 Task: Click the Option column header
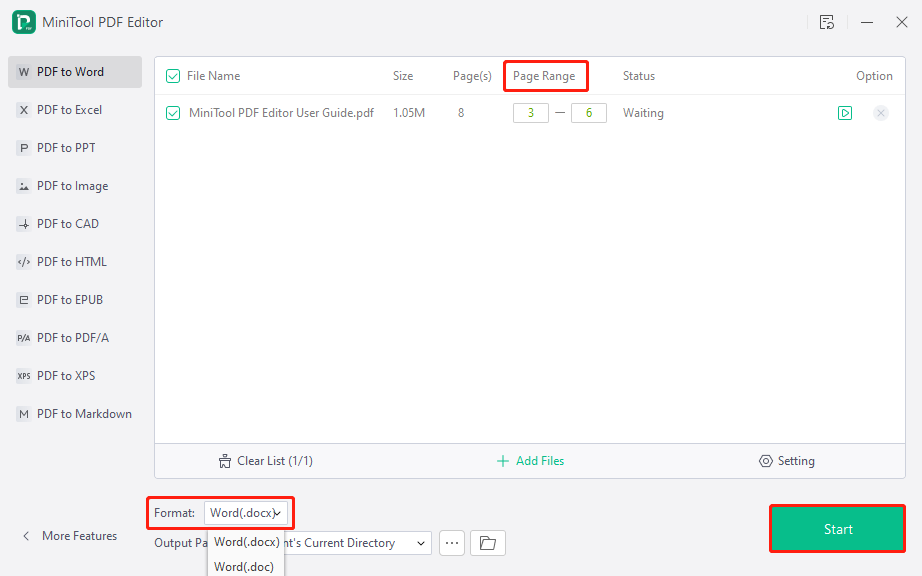(x=874, y=76)
